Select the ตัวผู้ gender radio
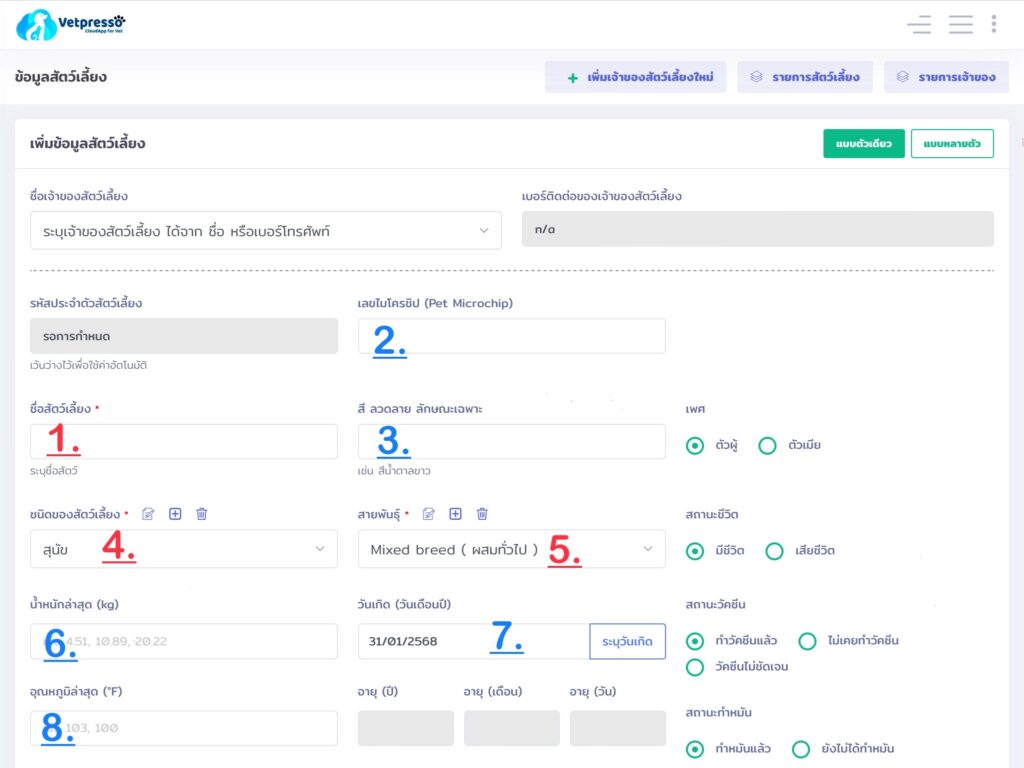Screen dimensions: 1024x768 pos(695,446)
